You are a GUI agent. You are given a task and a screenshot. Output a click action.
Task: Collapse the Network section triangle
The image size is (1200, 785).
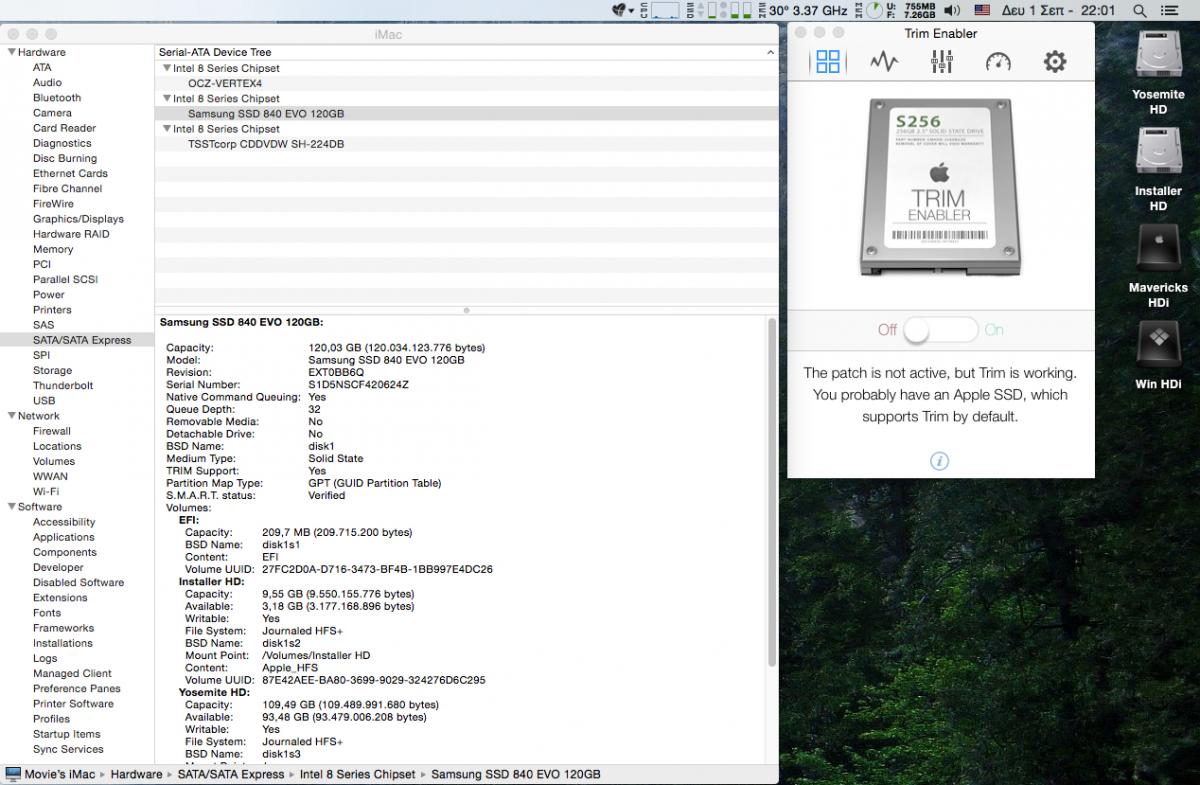click(x=11, y=416)
